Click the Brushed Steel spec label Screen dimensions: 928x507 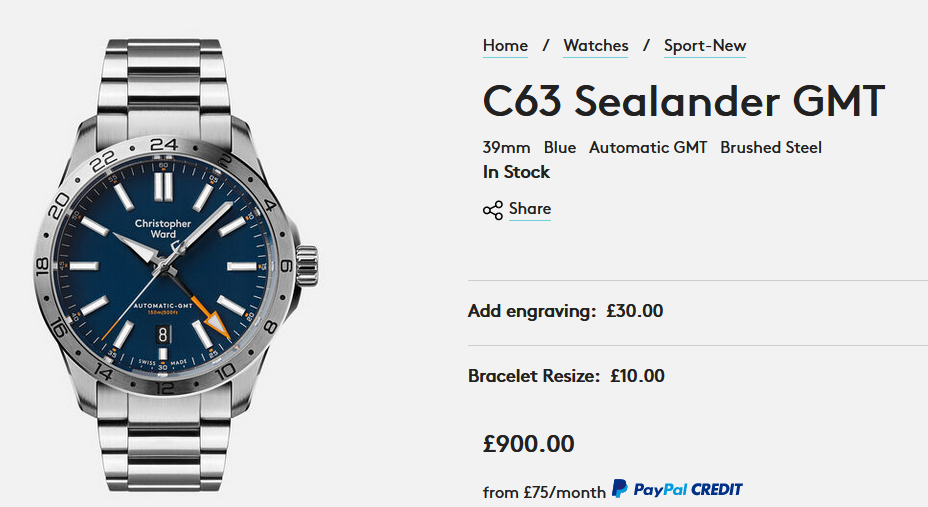(771, 147)
